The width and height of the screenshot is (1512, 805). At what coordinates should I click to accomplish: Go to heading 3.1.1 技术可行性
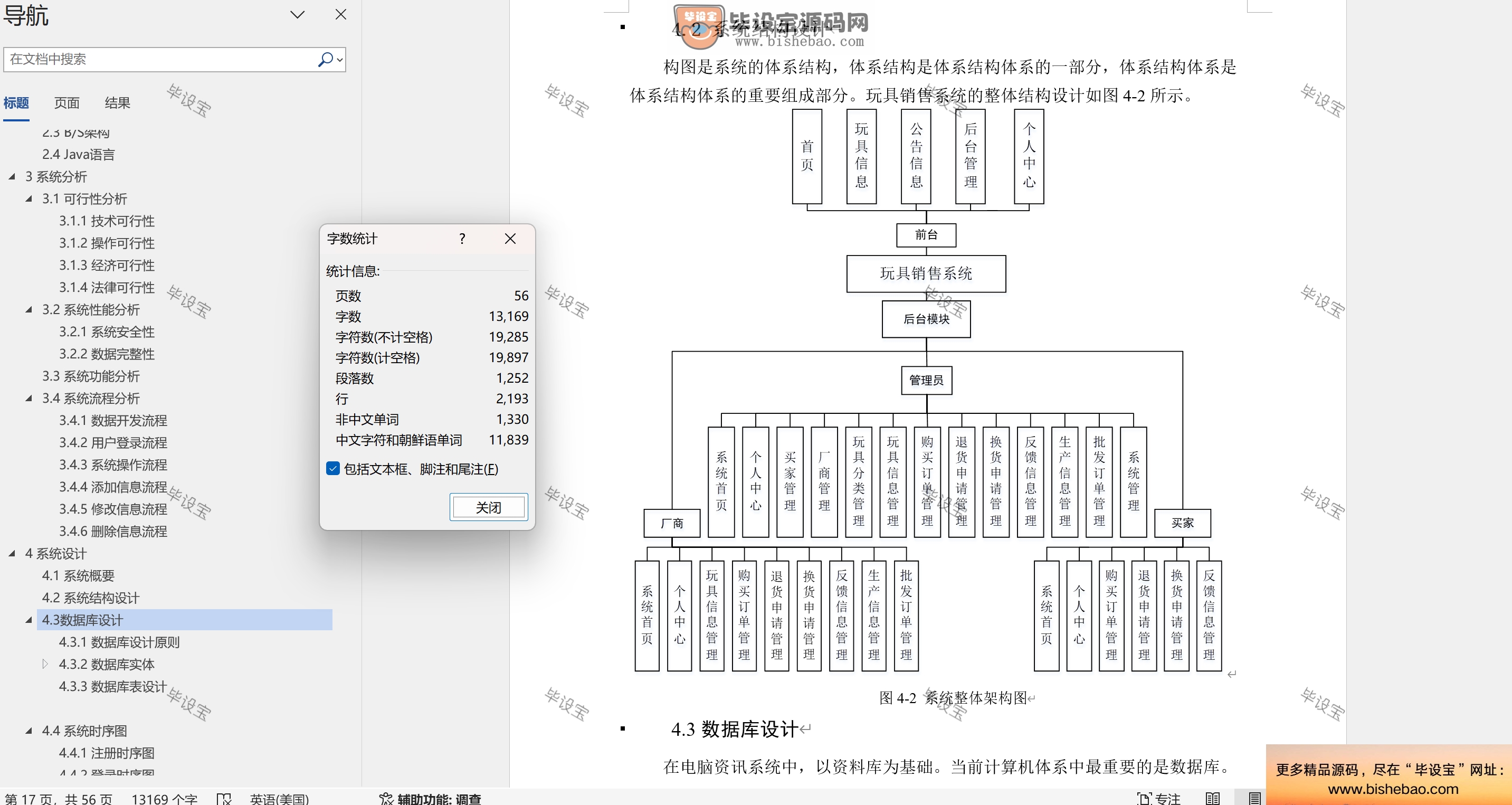107,221
